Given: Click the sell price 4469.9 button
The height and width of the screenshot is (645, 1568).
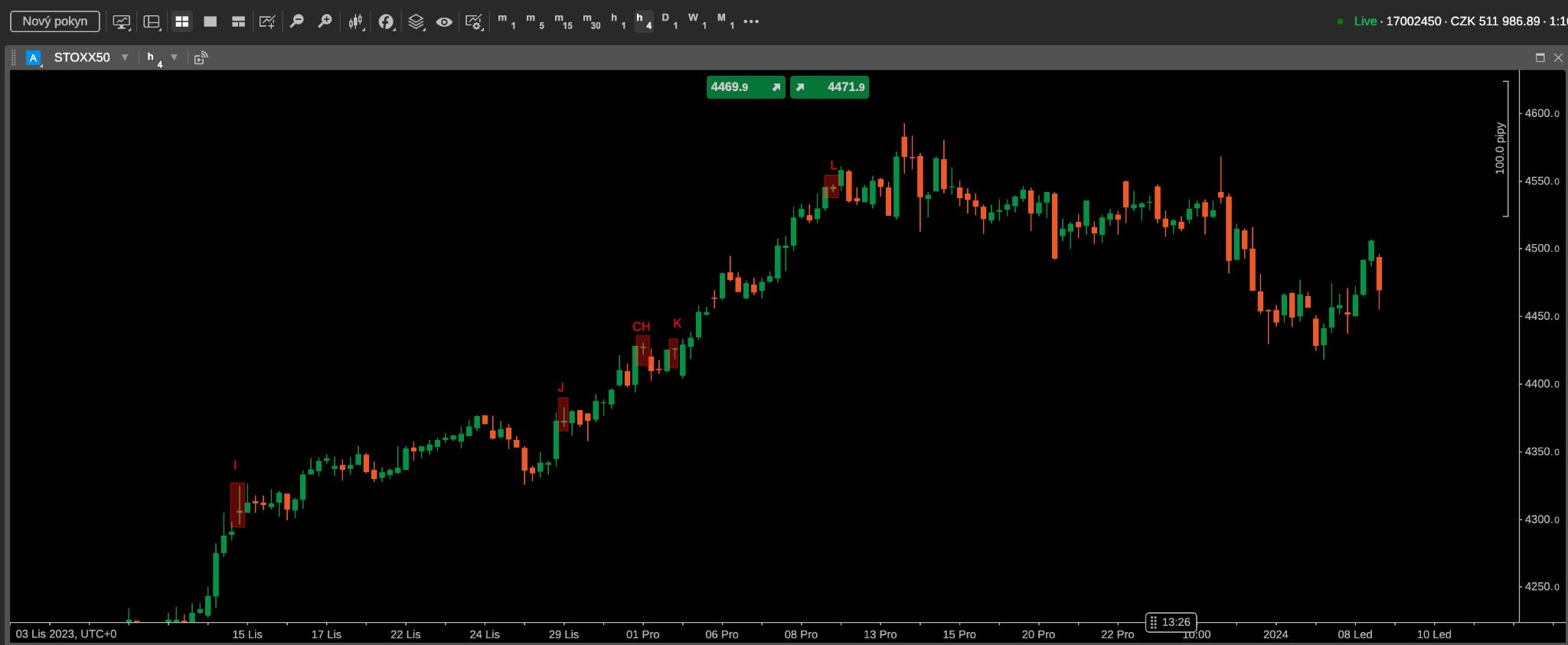Looking at the screenshot, I should coord(746,87).
